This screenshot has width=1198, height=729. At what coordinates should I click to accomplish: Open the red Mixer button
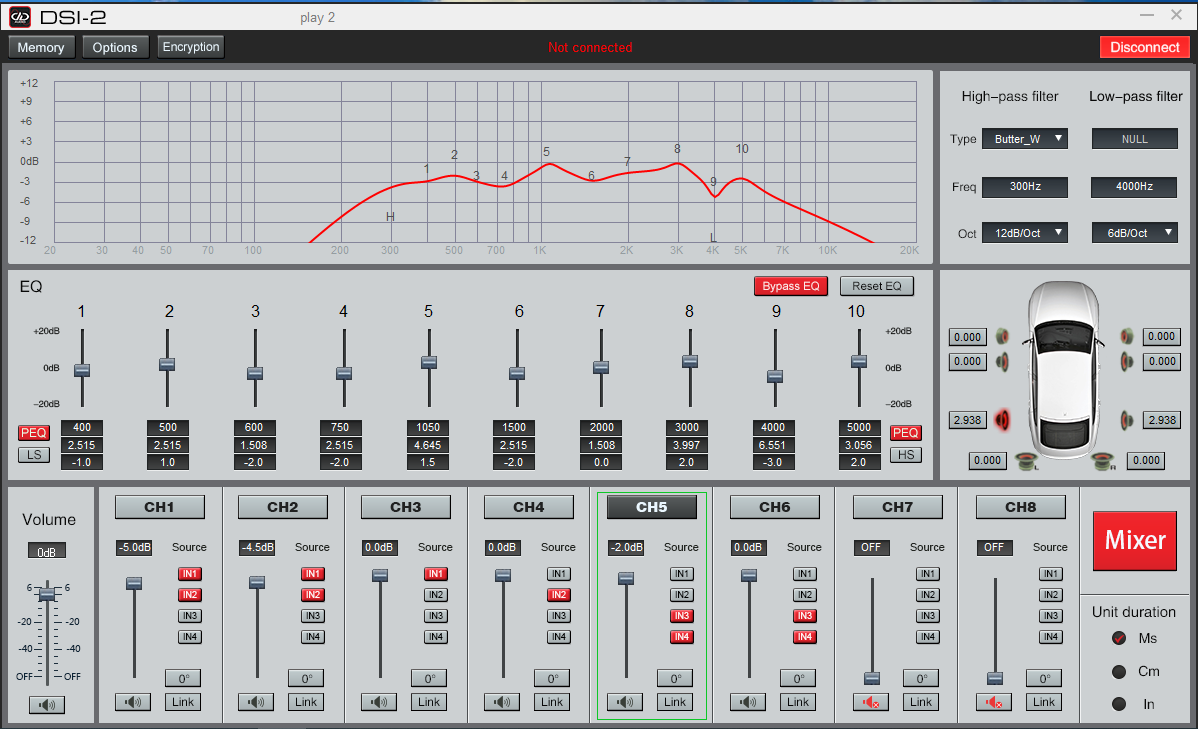(x=1134, y=540)
